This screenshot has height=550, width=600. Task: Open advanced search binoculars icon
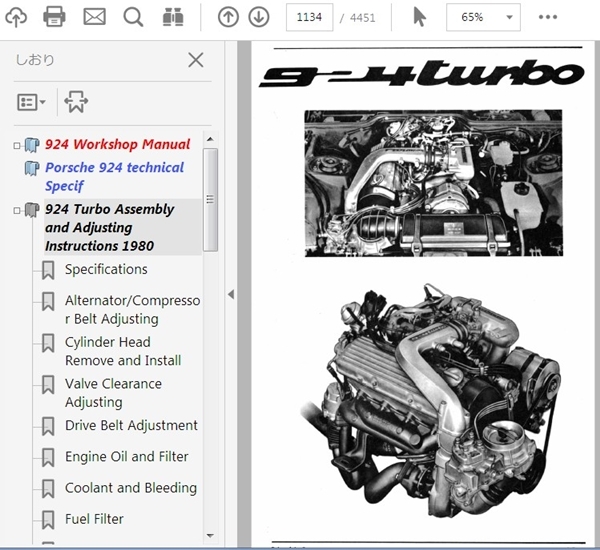click(173, 17)
